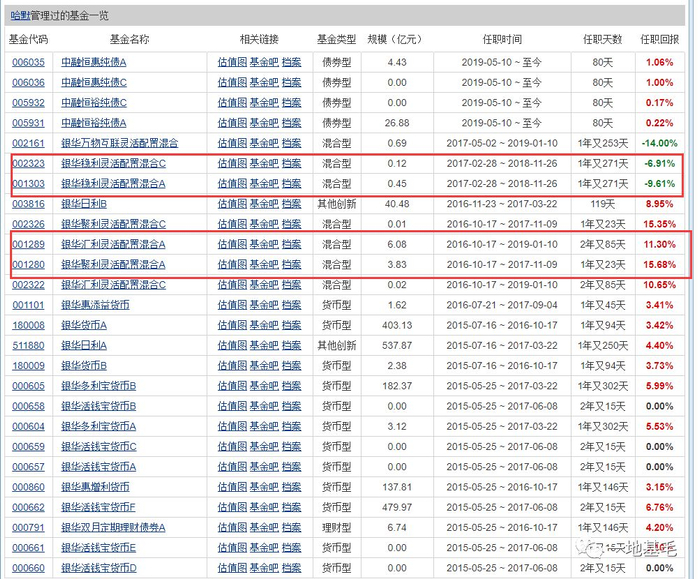Open fund 银华活钱宝货币D link
The height and width of the screenshot is (579, 700).
[x=99, y=568]
